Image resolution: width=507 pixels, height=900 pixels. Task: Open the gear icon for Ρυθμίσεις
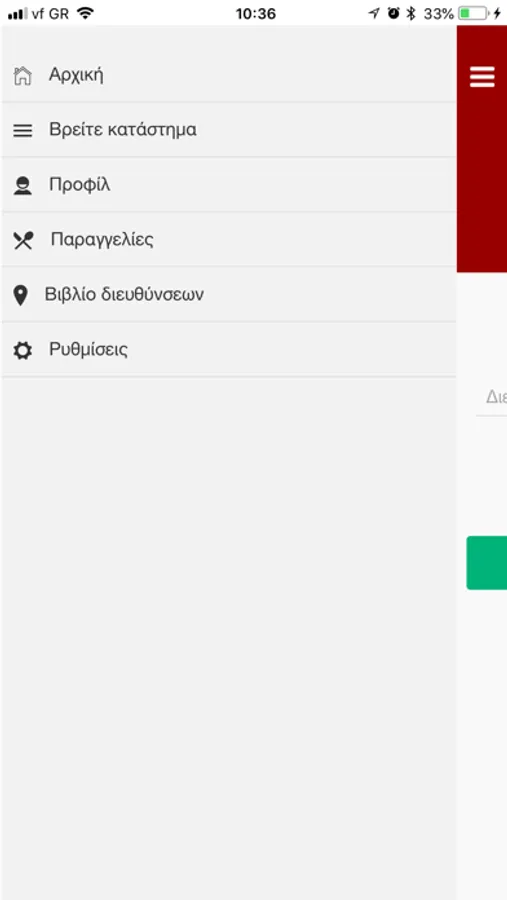pos(22,350)
